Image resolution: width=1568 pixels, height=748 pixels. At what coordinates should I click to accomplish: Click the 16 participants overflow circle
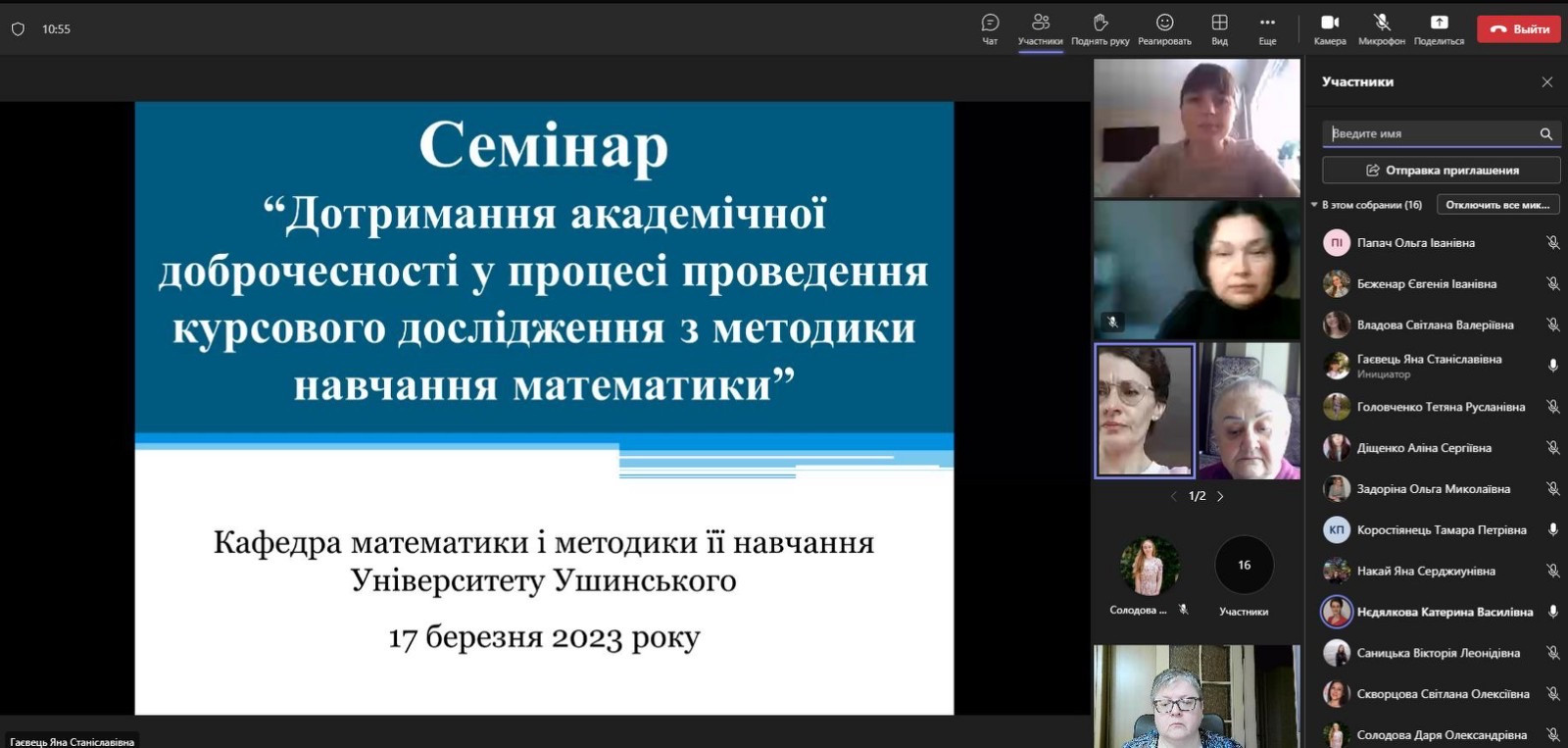[x=1244, y=566]
